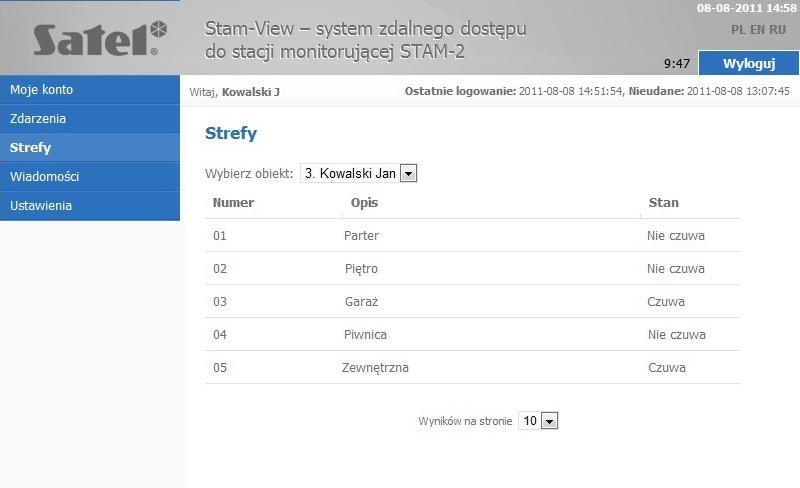Click Nie czuwa status of Parter row
Viewport: 800px width, 488px height.
(676, 236)
